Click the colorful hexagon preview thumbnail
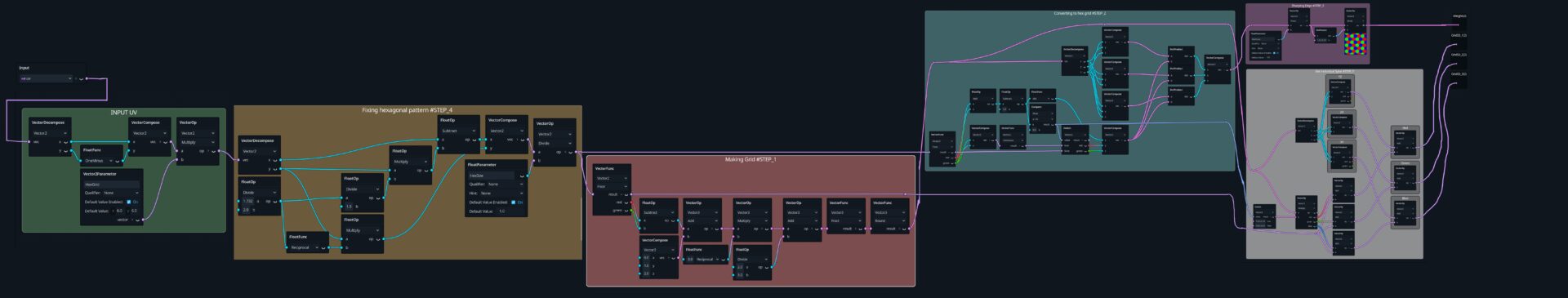Viewport: 1568px width, 298px height. [x=1355, y=43]
